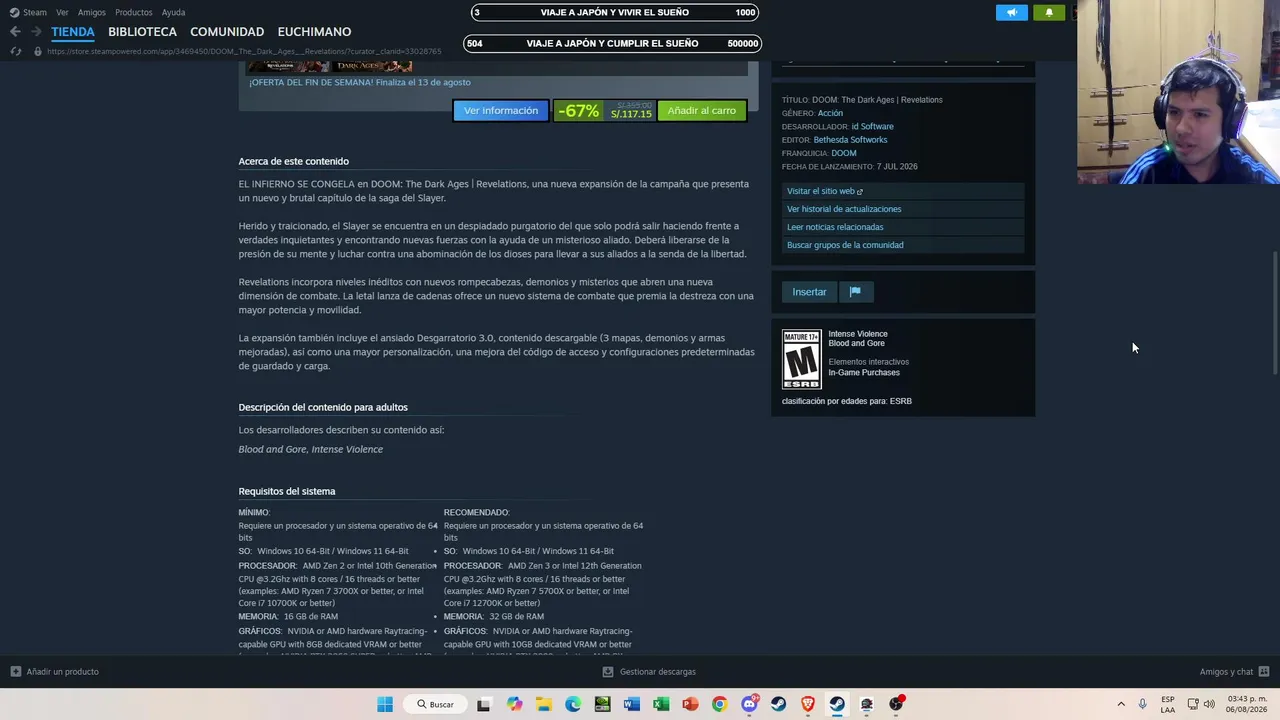Go back with the Steam back arrow
The height and width of the screenshot is (720, 1280).
pyautogui.click(x=15, y=32)
